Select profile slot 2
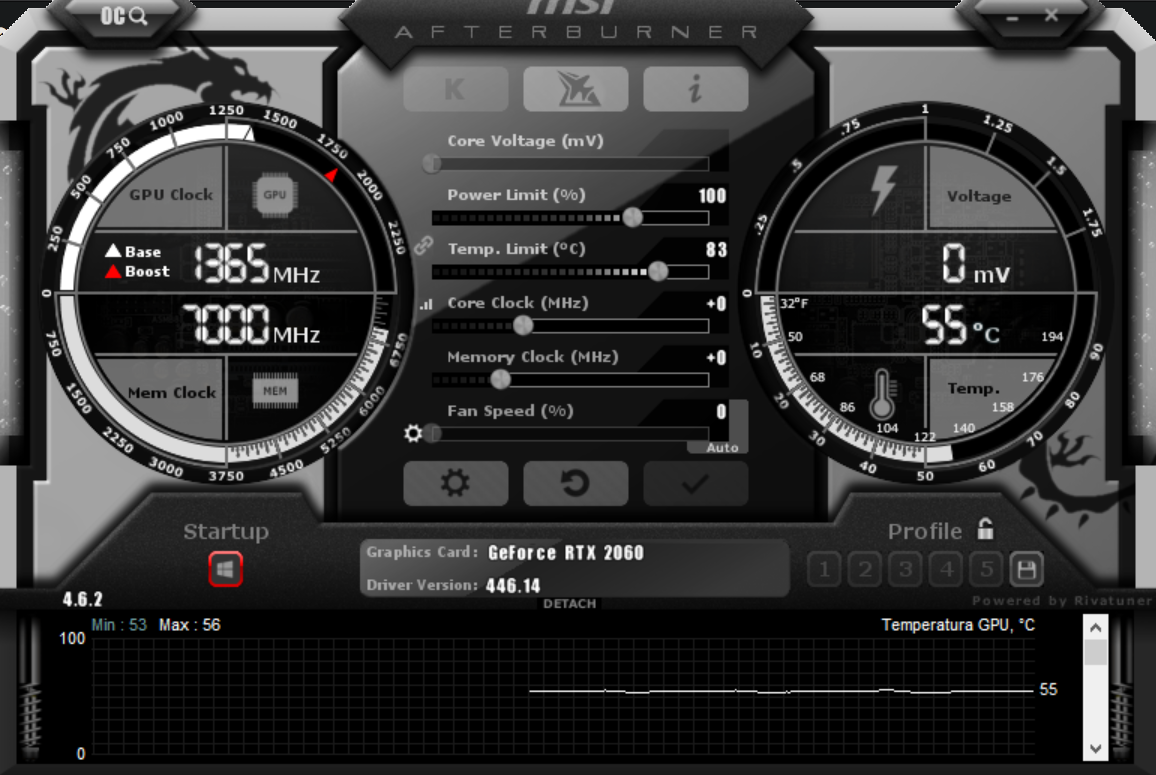Viewport: 1156px width, 775px height. pyautogui.click(x=865, y=569)
